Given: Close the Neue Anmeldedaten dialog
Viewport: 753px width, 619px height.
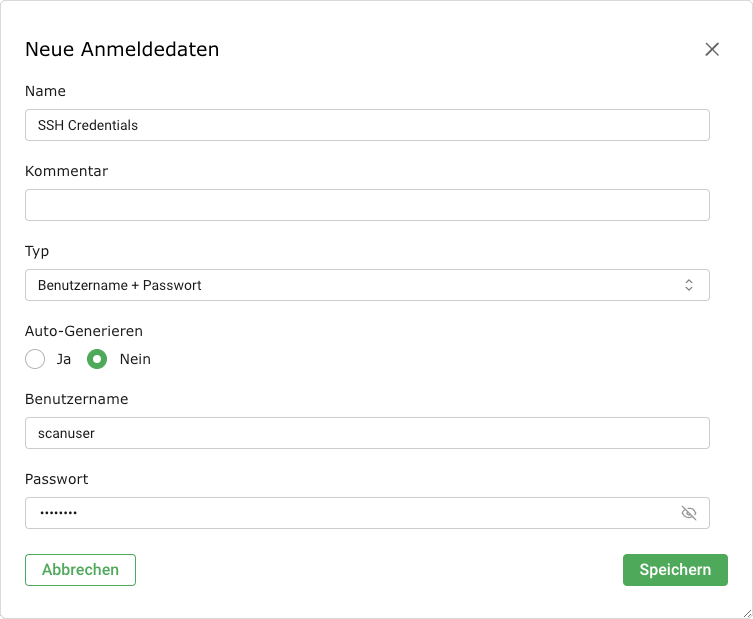Looking at the screenshot, I should point(712,49).
